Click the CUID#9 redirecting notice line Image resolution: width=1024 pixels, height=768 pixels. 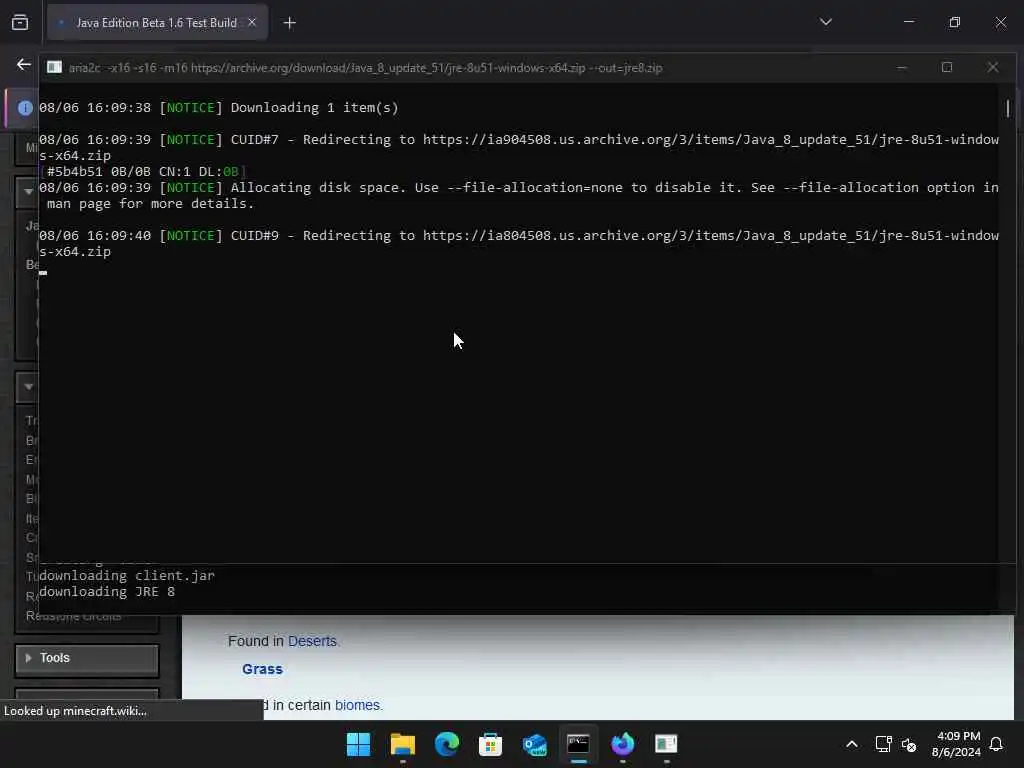click(519, 244)
